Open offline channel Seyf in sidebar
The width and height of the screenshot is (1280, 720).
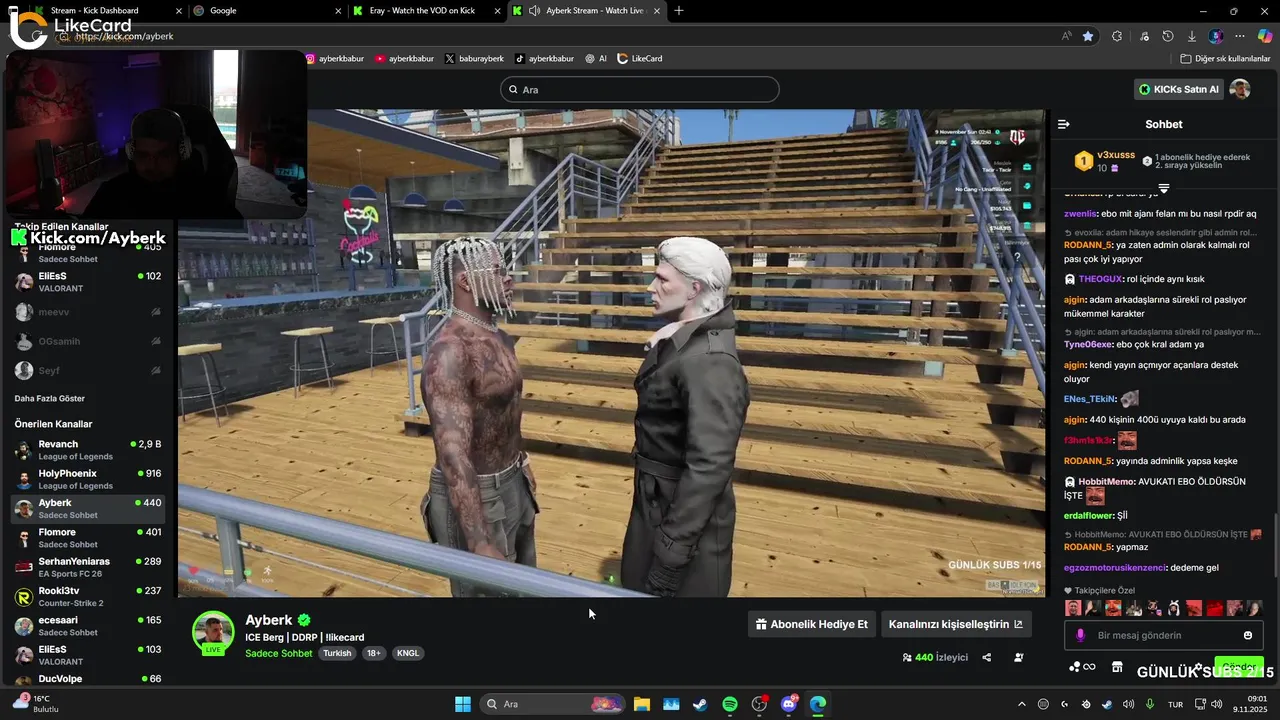pyautogui.click(x=88, y=370)
